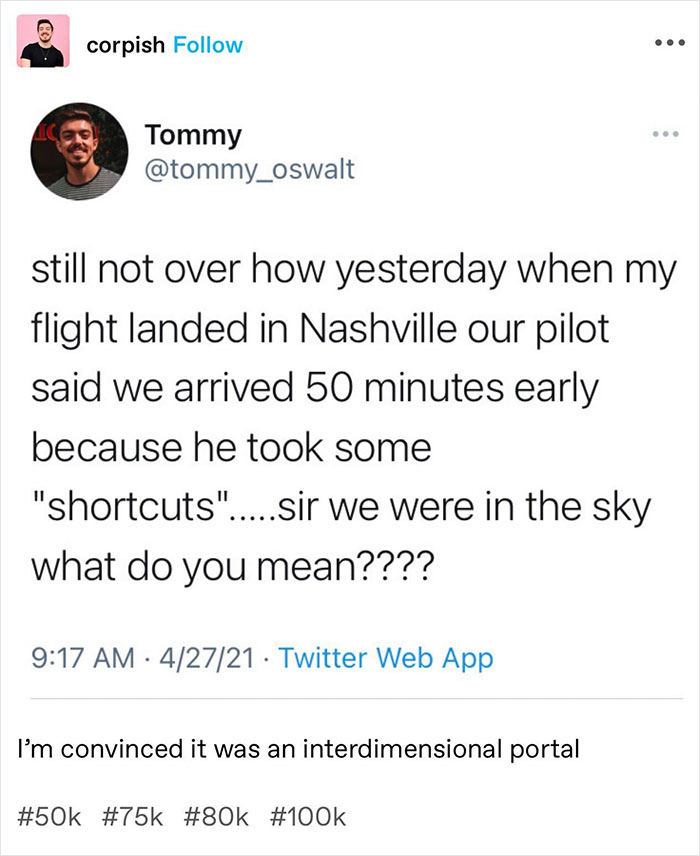Open the @tommy_oswalt profile handle
The height and width of the screenshot is (856, 700).
point(249,170)
